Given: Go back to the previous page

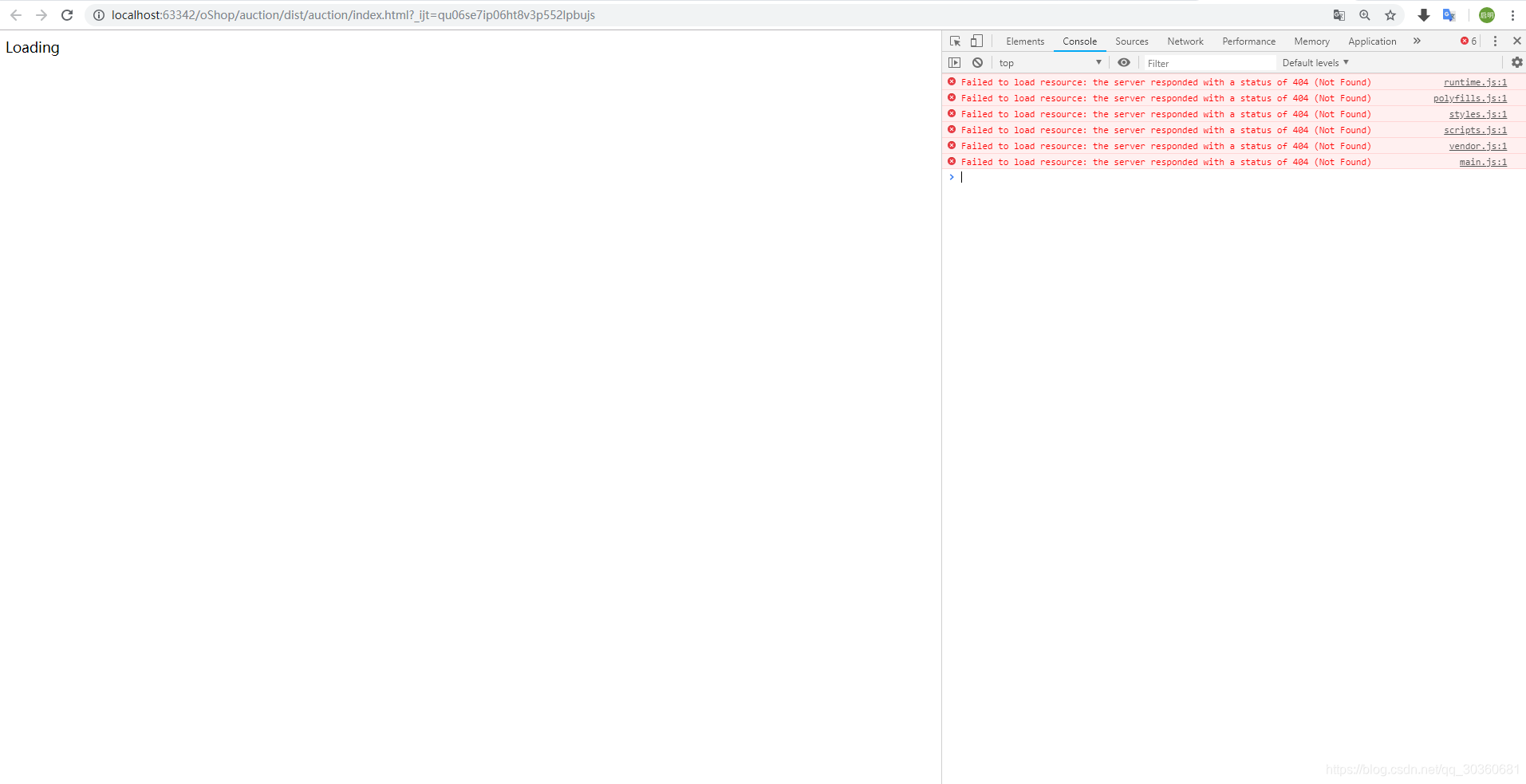Looking at the screenshot, I should (x=16, y=15).
